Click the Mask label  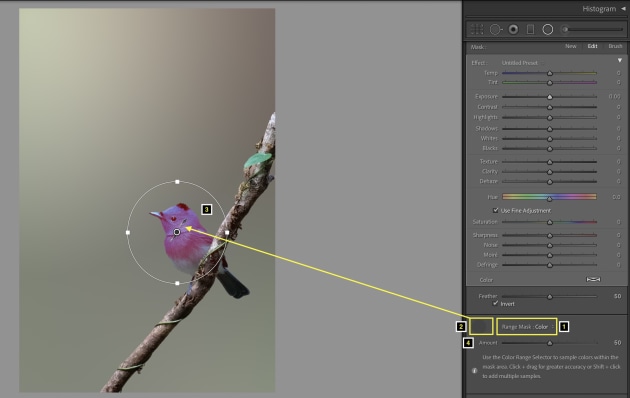click(x=478, y=47)
